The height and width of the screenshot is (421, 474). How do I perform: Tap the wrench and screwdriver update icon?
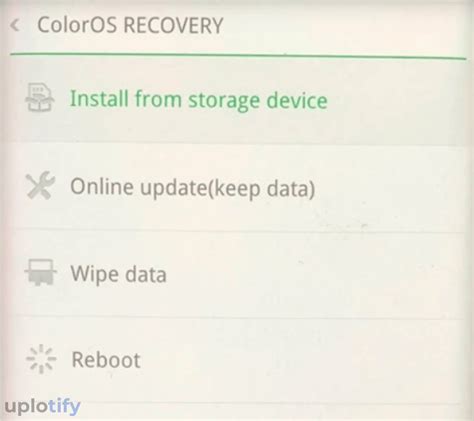click(x=40, y=185)
